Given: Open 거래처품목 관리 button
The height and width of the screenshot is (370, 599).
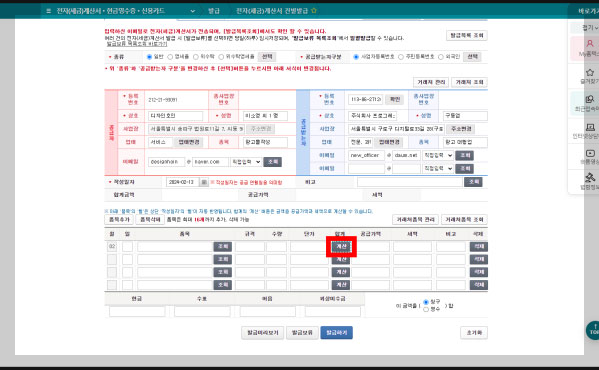Looking at the screenshot, I should (415, 220).
